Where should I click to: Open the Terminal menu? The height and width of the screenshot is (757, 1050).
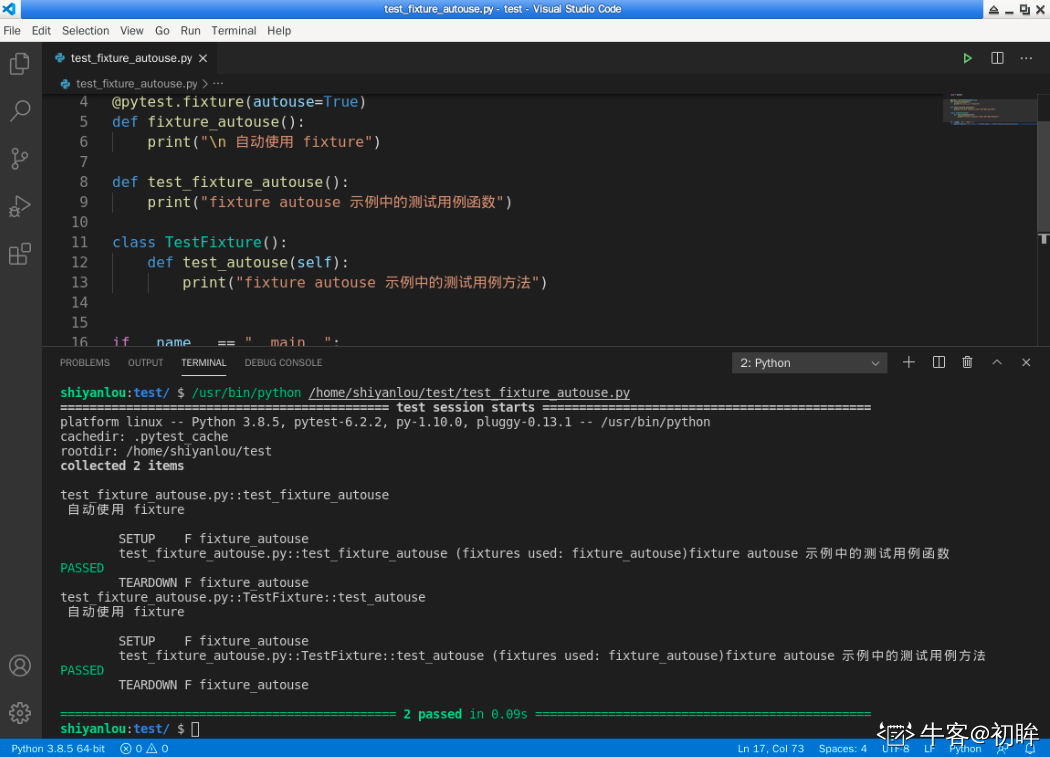coord(234,31)
